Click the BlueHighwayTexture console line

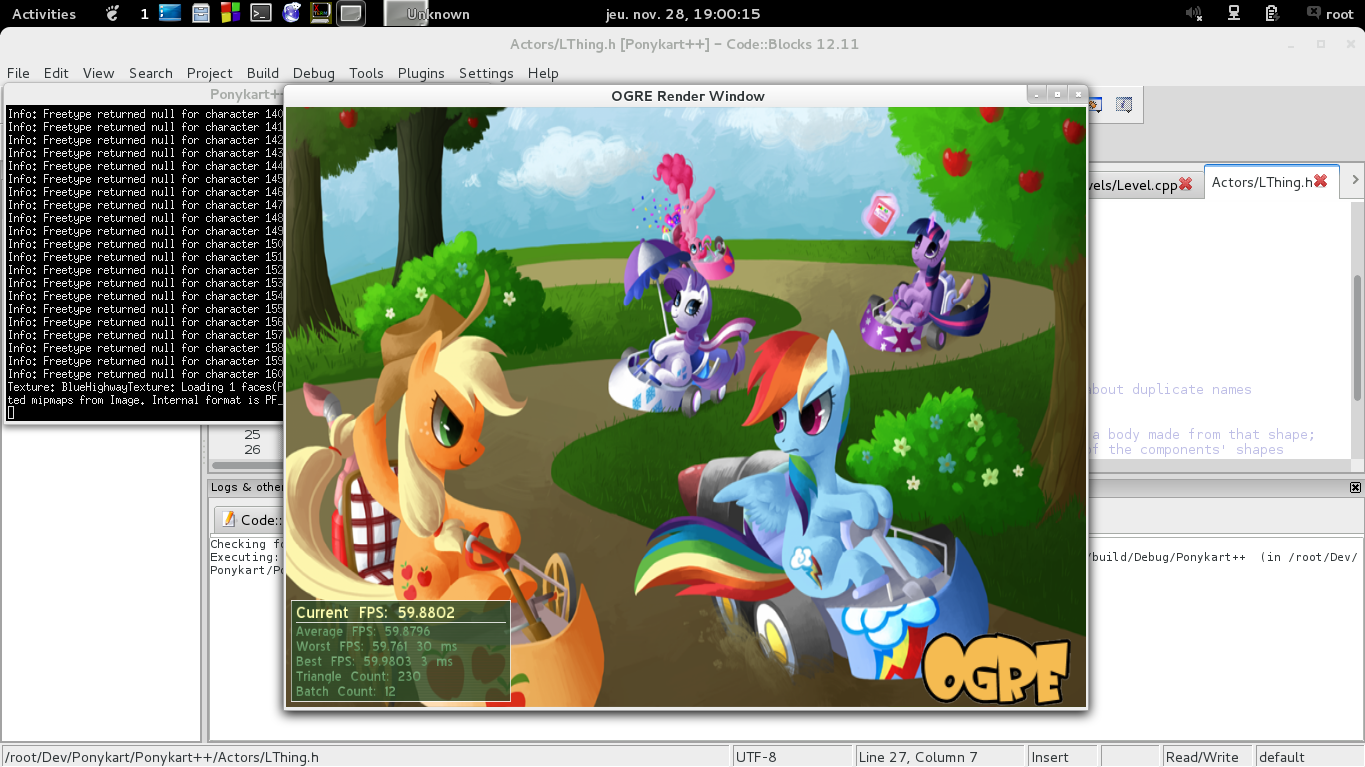coord(145,387)
